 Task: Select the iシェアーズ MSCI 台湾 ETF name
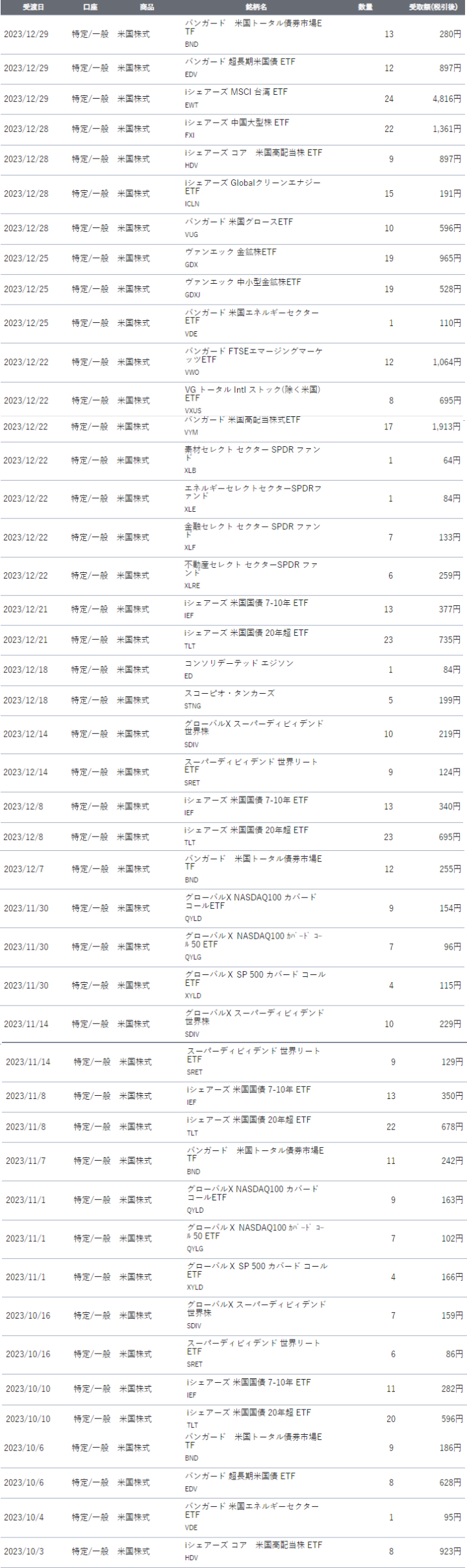pos(236,92)
